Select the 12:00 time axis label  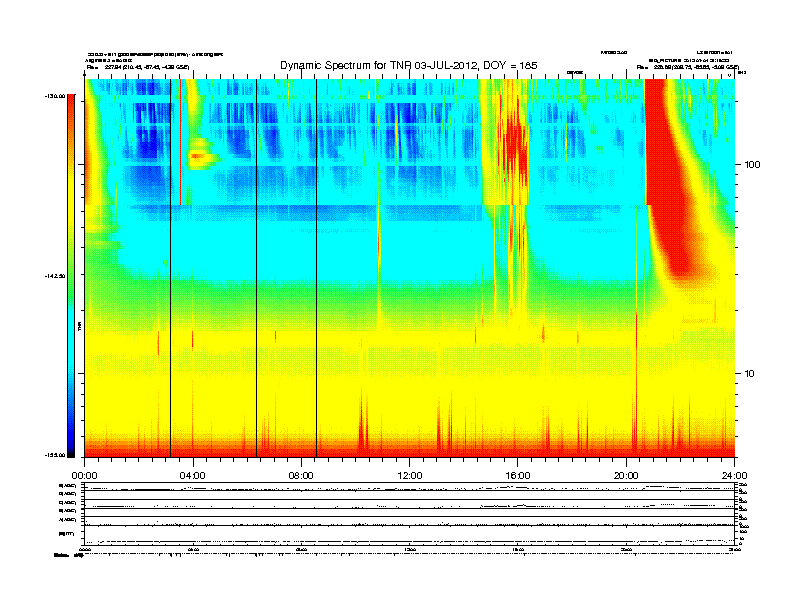pos(410,476)
